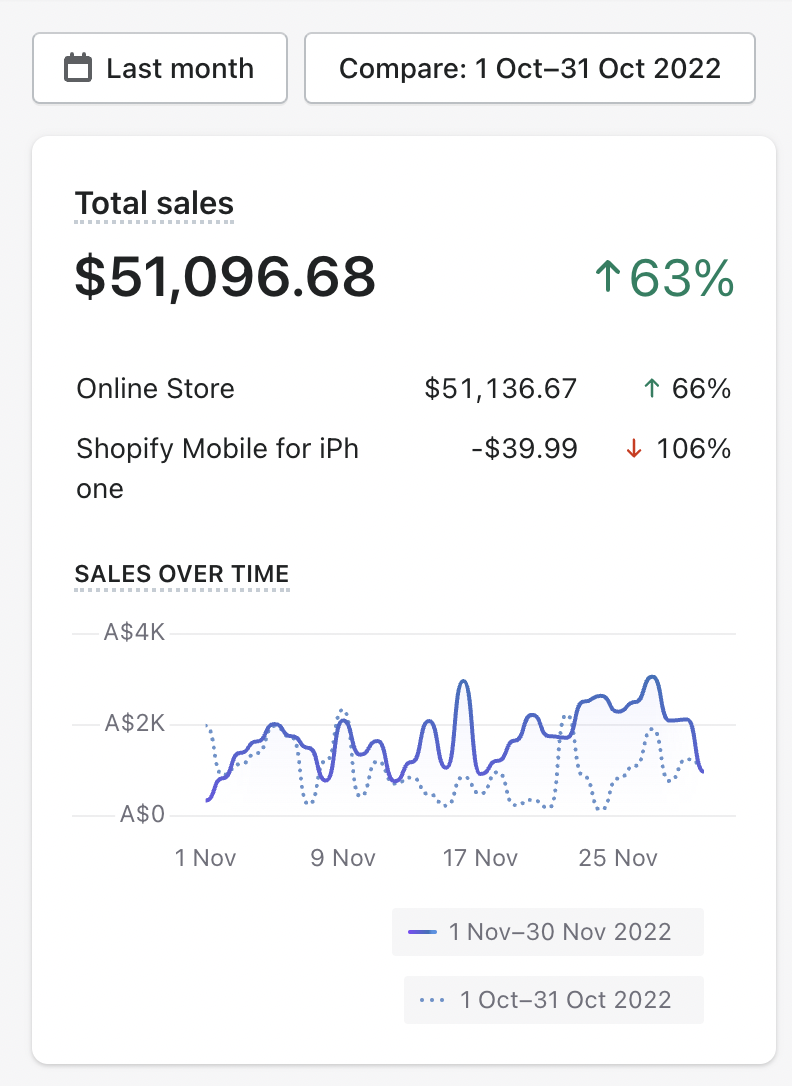Click the SALES OVER TIME label
This screenshot has height=1086, width=792.
(182, 574)
